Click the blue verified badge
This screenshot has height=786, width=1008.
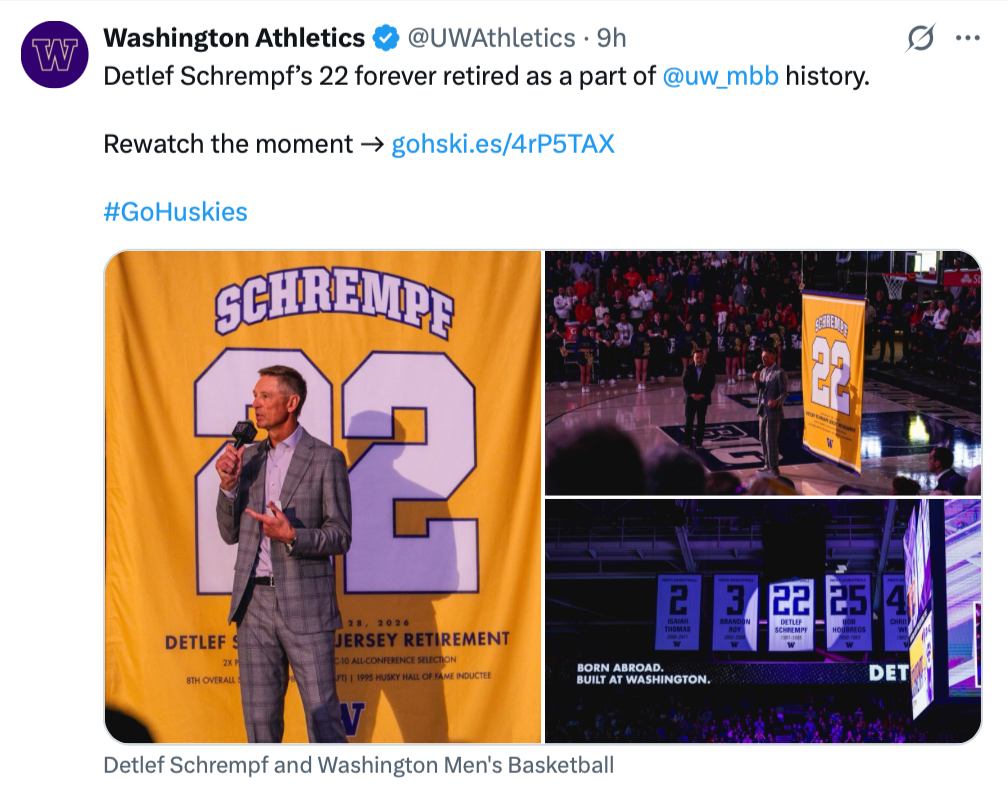coord(385,39)
